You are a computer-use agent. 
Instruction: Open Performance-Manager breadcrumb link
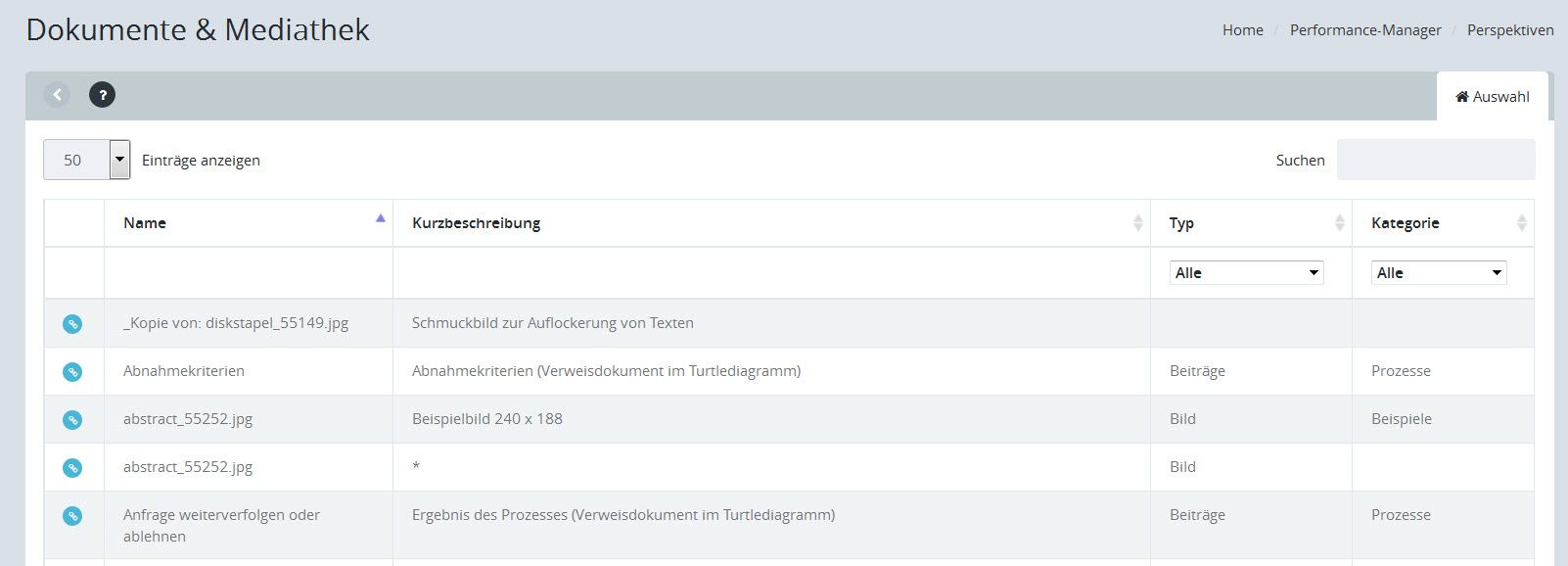[x=1364, y=30]
